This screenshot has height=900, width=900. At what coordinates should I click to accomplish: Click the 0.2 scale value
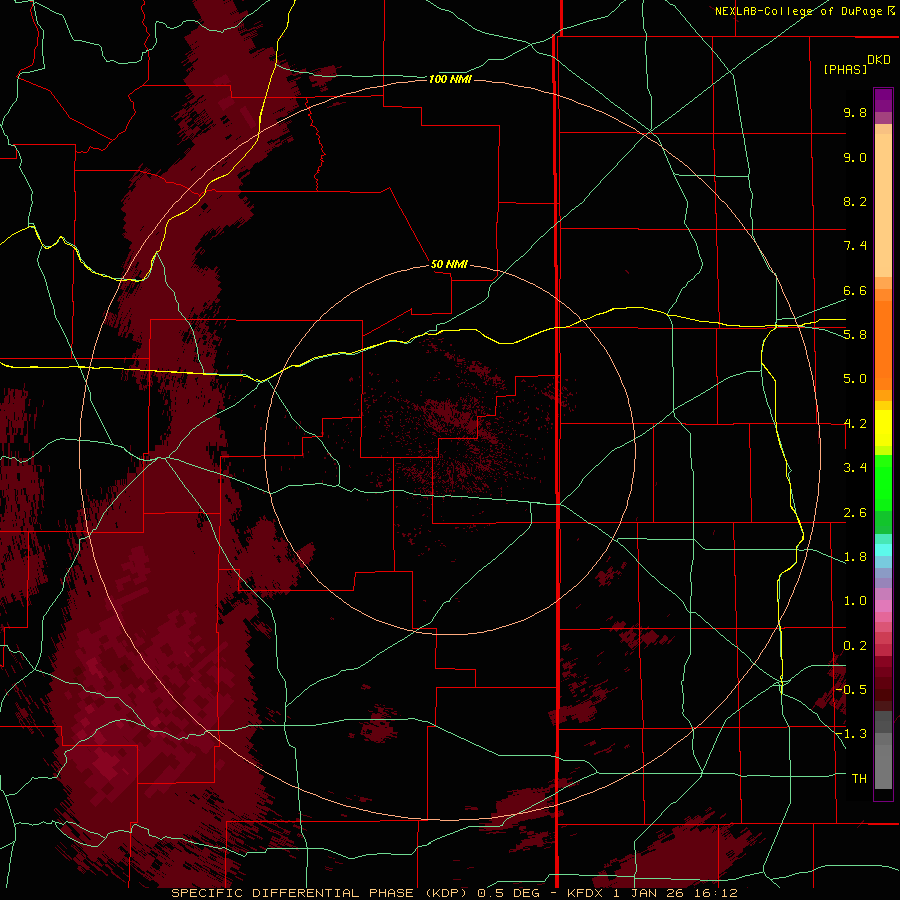[x=855, y=646]
